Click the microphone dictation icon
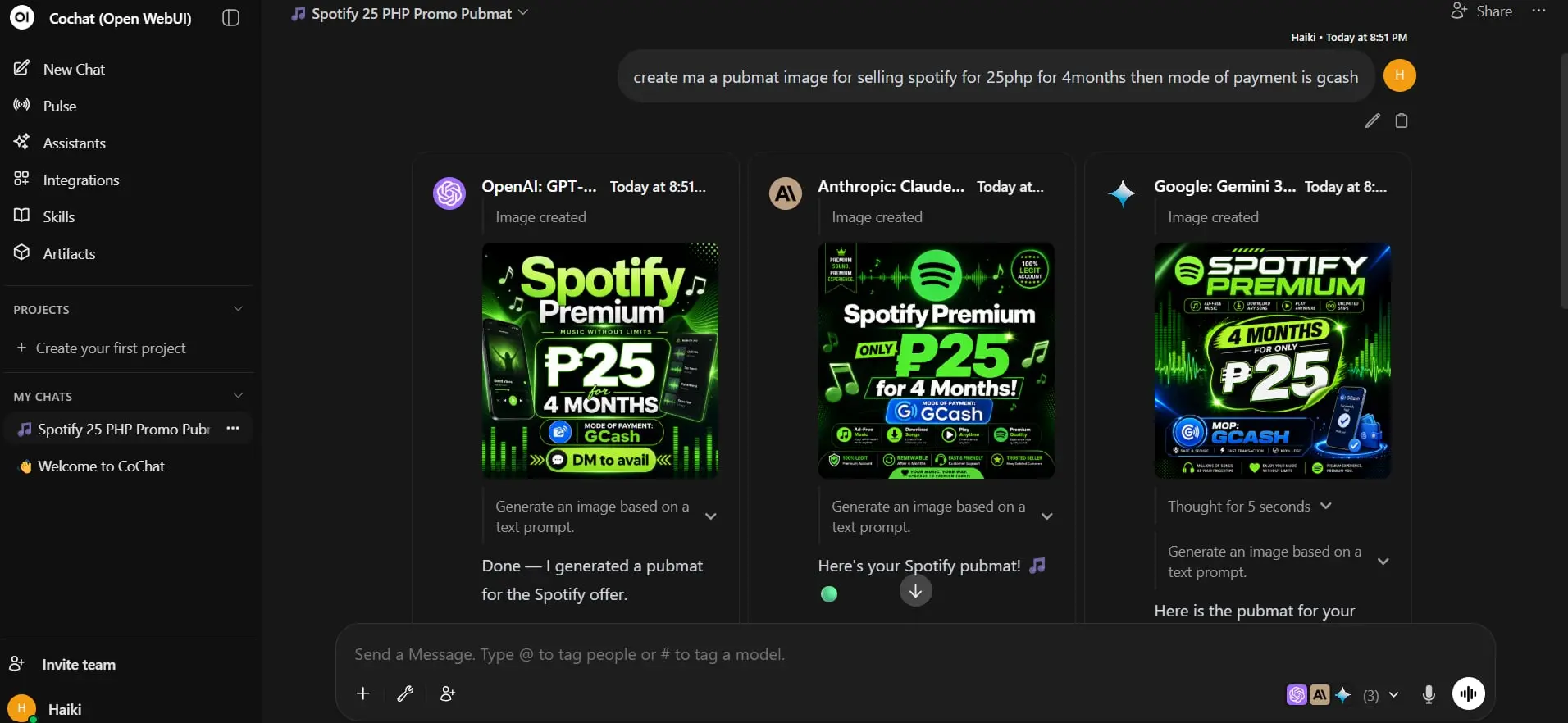Viewport: 1568px width, 723px height. 1429,694
